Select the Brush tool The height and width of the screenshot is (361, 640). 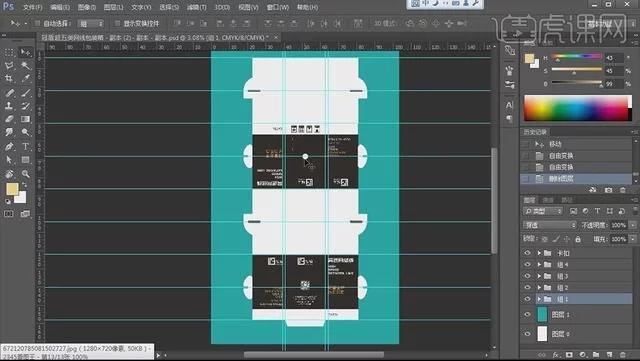25,93
